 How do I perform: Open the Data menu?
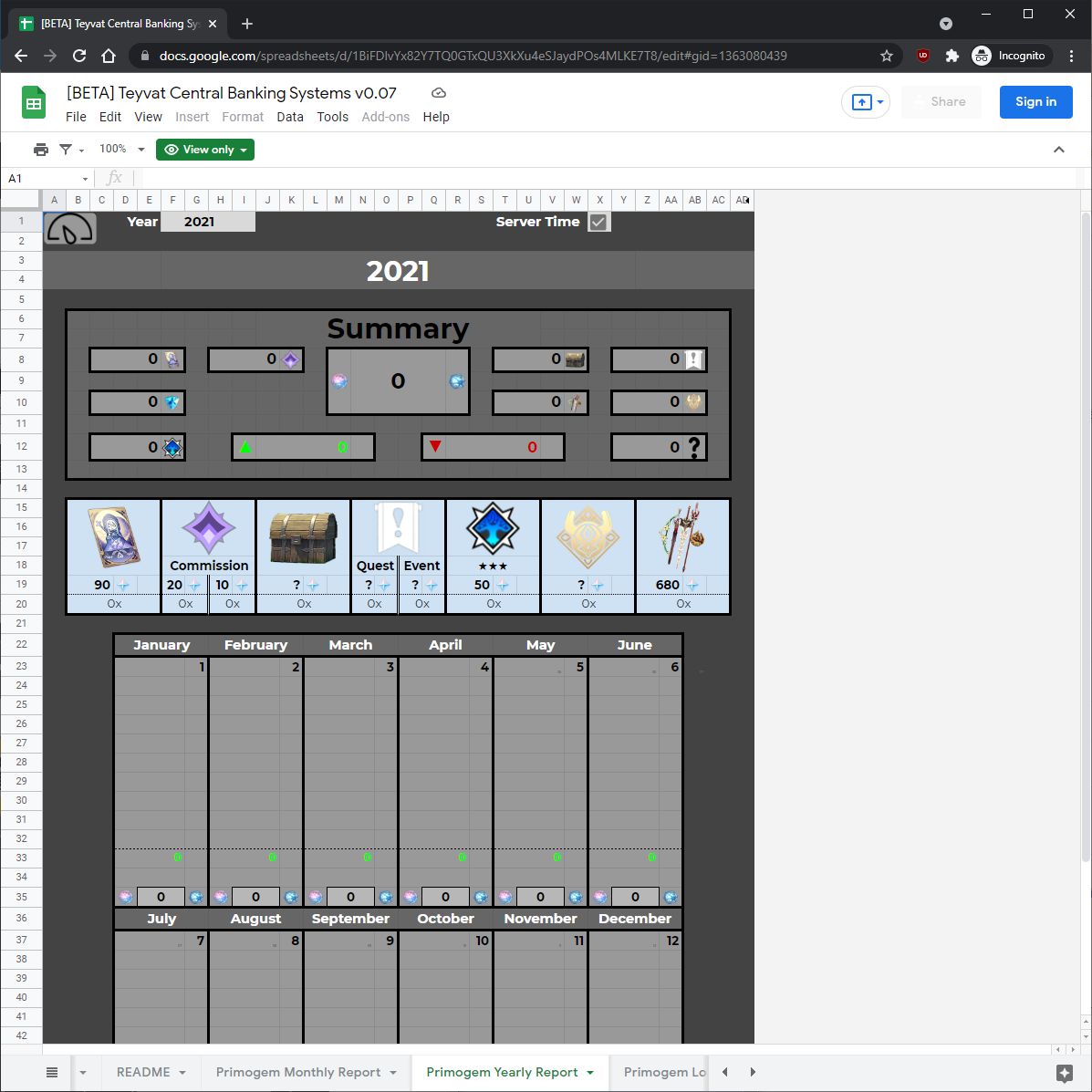pyautogui.click(x=290, y=117)
